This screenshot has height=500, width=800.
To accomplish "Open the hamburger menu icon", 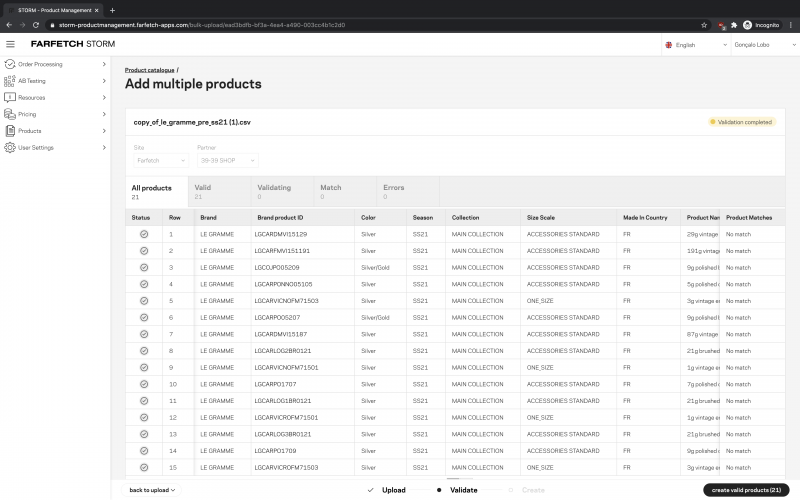I will pyautogui.click(x=10, y=44).
